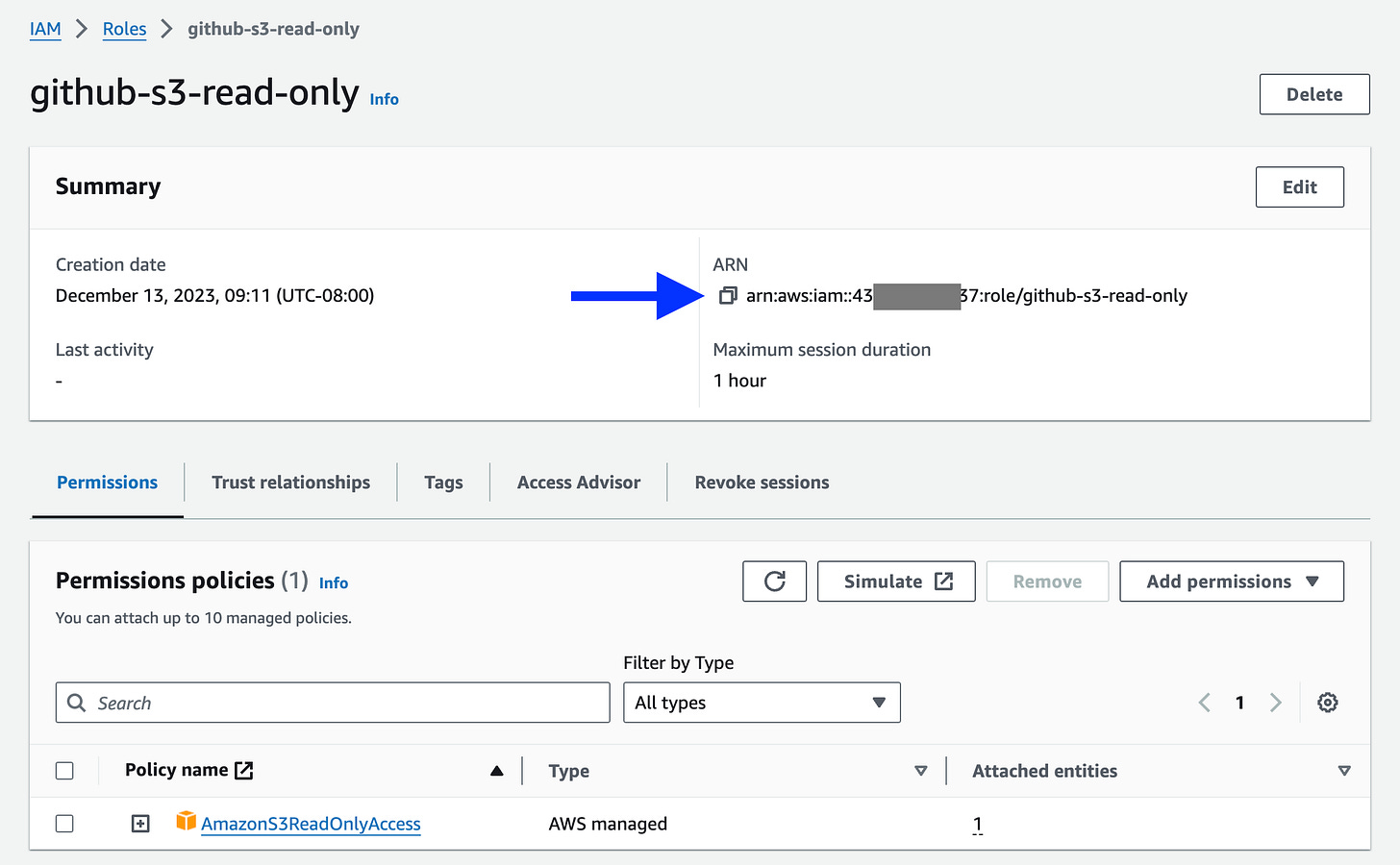Screen dimensions: 1400x865
Task: Go to the next page of policies
Action: [x=1276, y=703]
